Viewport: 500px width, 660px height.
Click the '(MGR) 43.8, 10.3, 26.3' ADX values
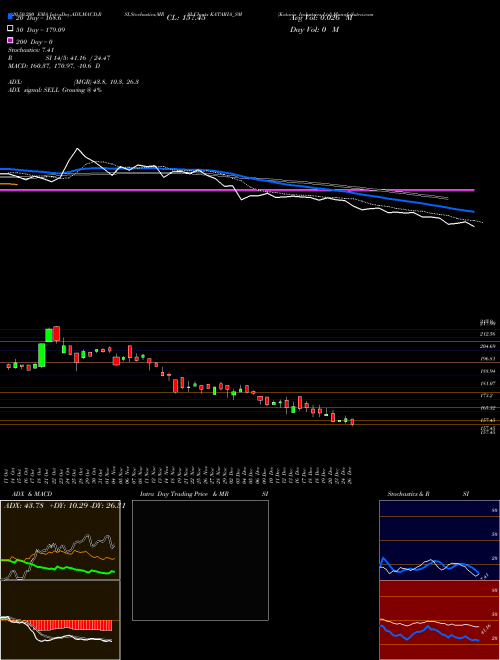[x=106, y=82]
